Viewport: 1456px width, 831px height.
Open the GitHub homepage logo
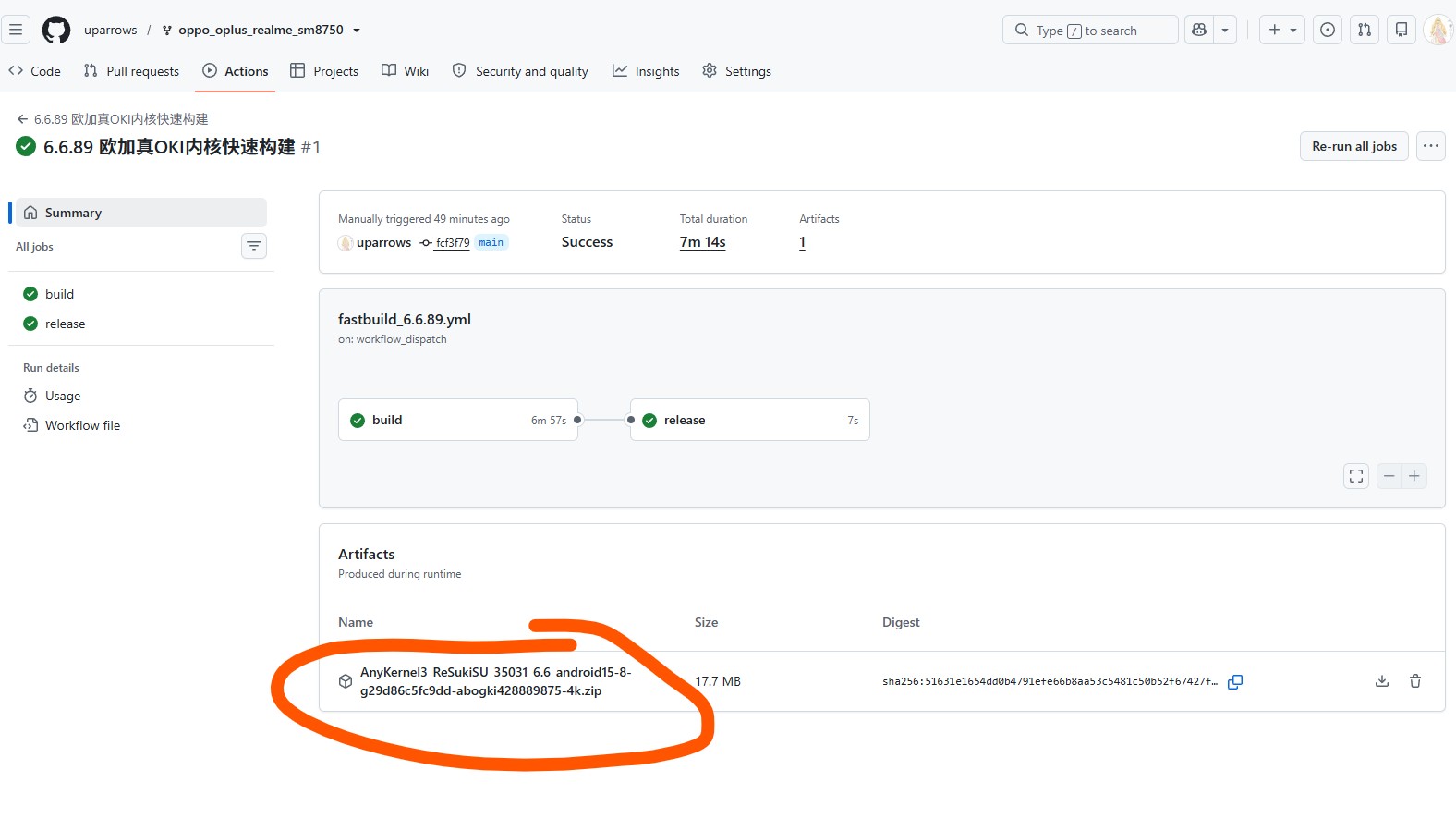click(56, 30)
